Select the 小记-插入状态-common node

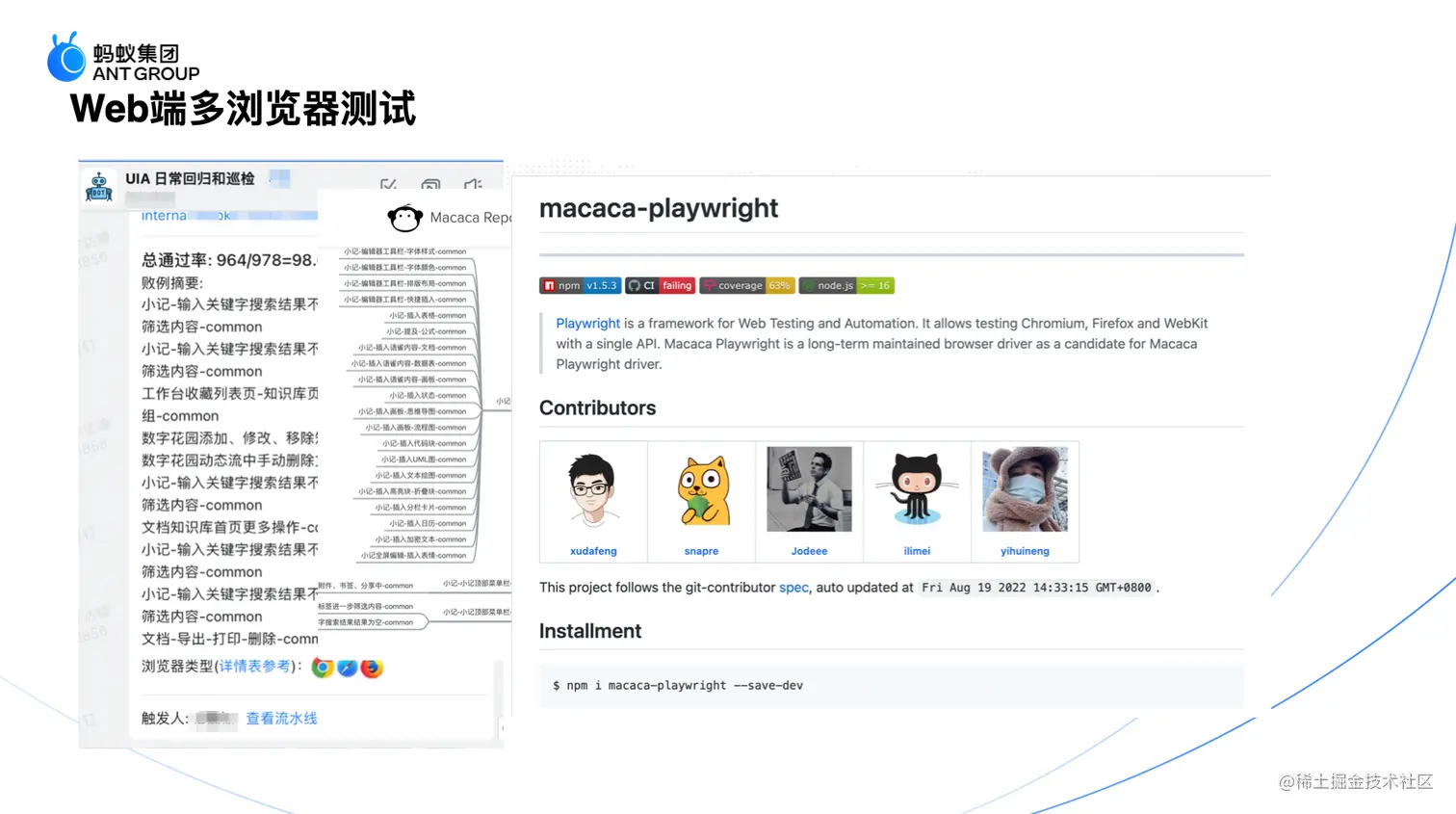(x=428, y=396)
